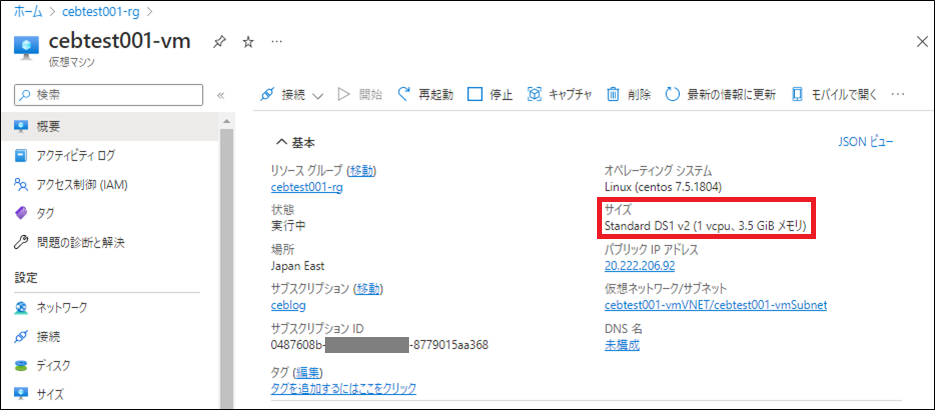Screen dimensions: 935x410
Task: Delete the VM with 削除
Action: coord(629,94)
